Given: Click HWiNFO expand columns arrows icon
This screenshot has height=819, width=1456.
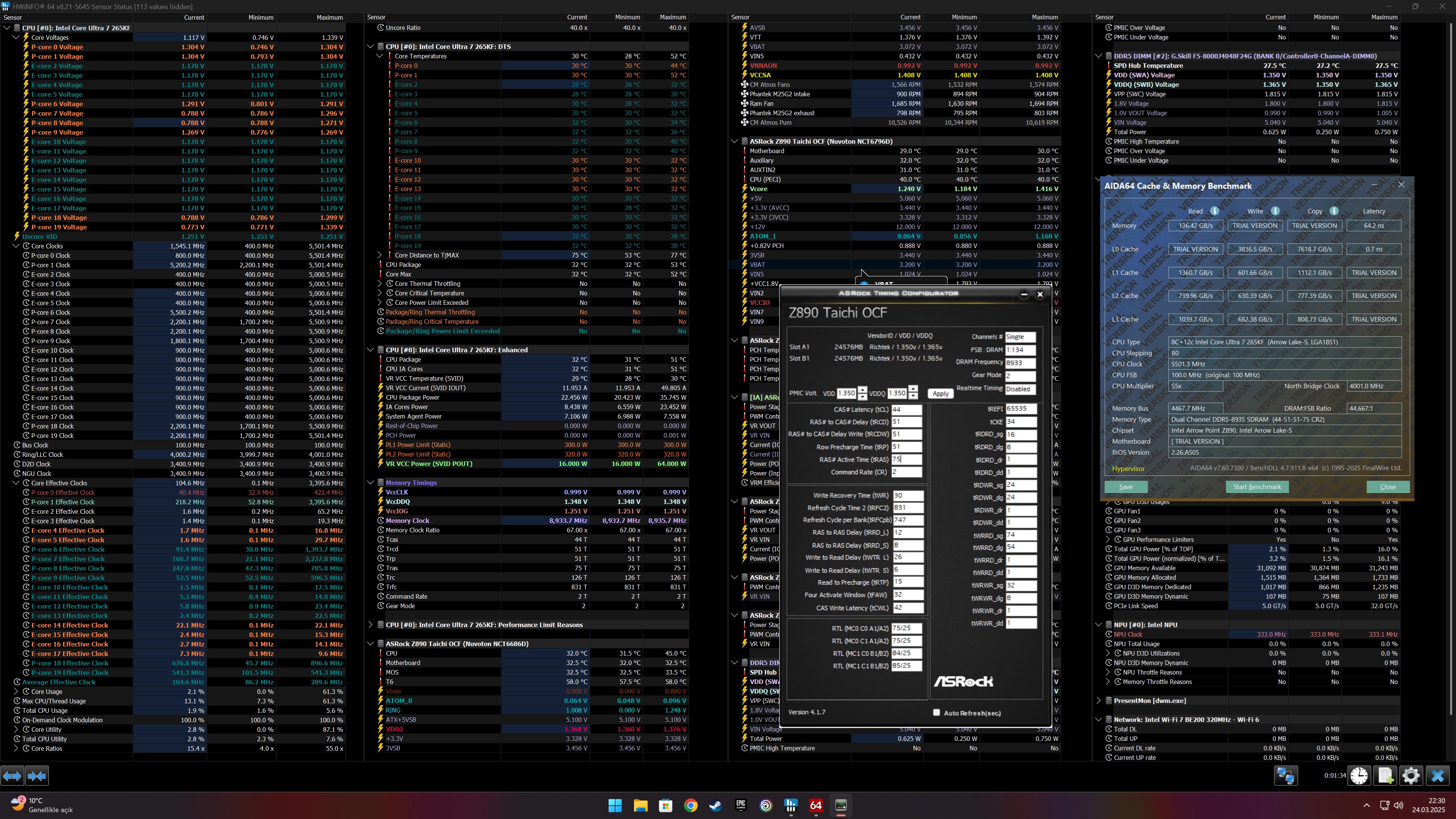Looking at the screenshot, I should pos(13,776).
